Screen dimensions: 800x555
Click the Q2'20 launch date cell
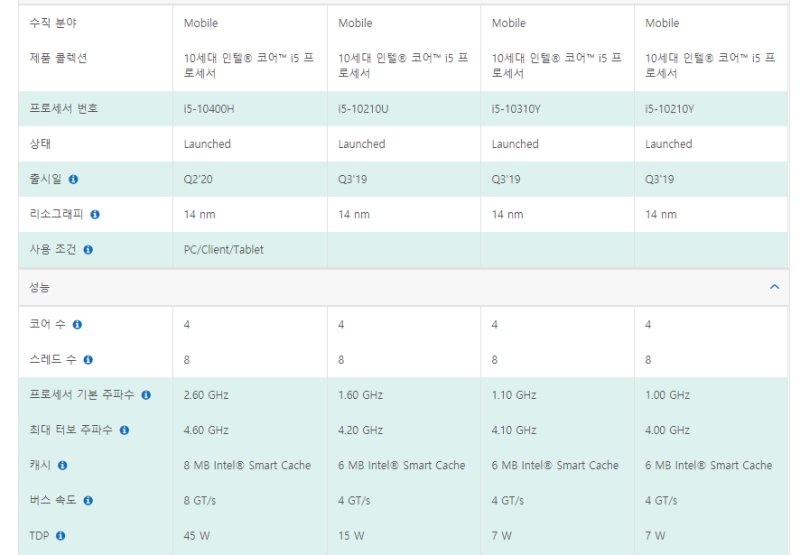pyautogui.click(x=198, y=180)
